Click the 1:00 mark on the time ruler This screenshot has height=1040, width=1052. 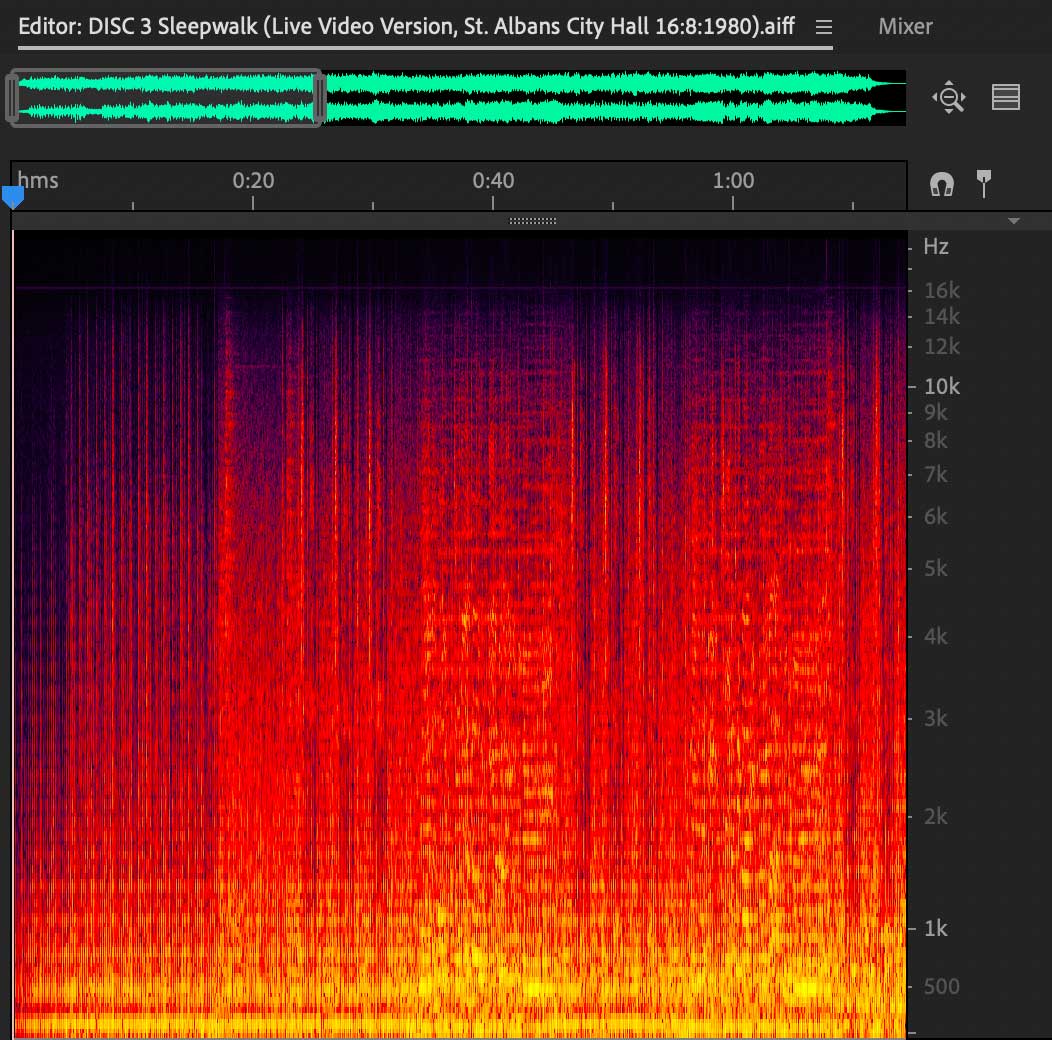(733, 181)
